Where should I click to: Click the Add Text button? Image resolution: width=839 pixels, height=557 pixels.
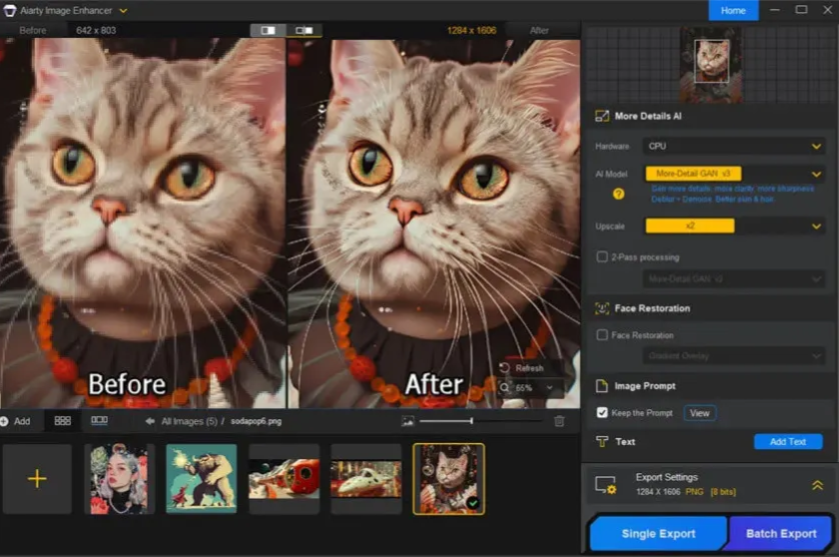[787, 441]
